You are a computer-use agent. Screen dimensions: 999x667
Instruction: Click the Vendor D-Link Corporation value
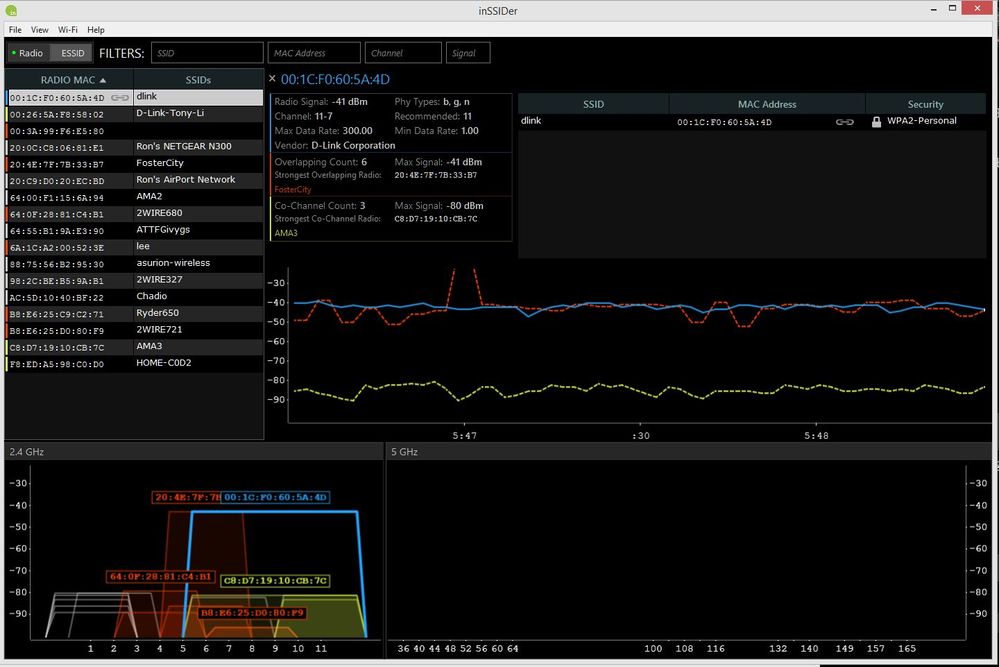point(354,145)
